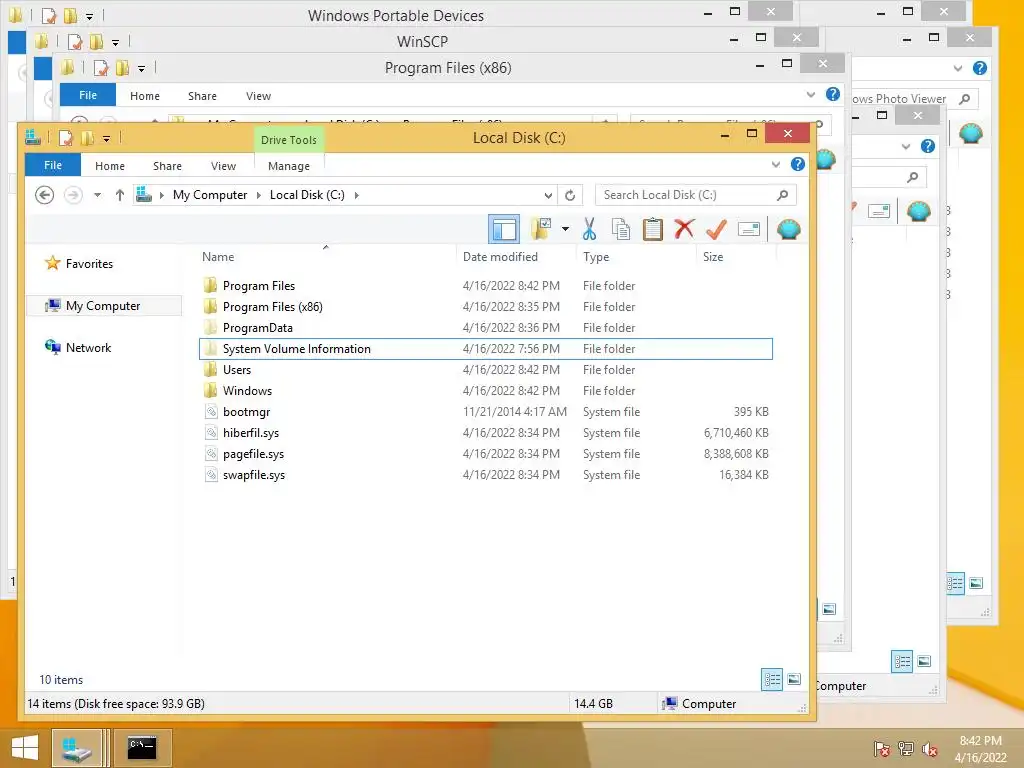Image resolution: width=1024 pixels, height=768 pixels.
Task: Click the Drive Tools contextual tab header
Action: (289, 140)
